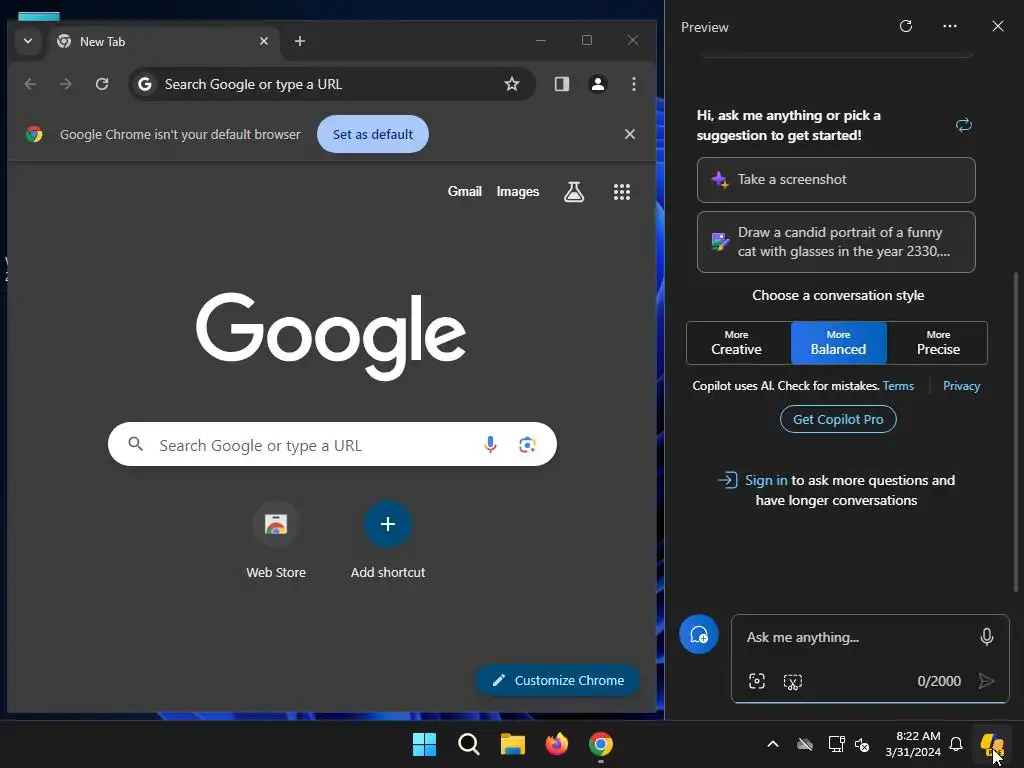This screenshot has width=1024, height=768.
Task: Go forward in Chrome
Action: tap(66, 84)
